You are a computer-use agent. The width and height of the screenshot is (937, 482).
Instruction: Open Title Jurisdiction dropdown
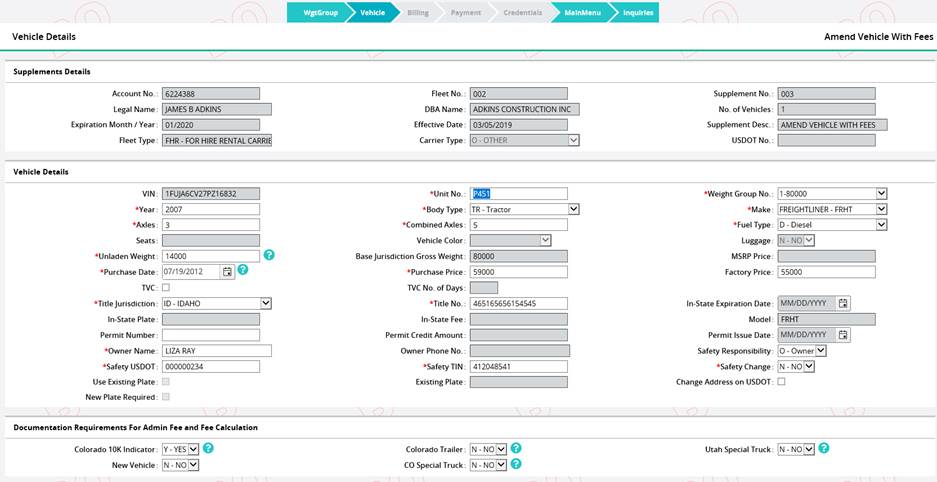tap(266, 303)
